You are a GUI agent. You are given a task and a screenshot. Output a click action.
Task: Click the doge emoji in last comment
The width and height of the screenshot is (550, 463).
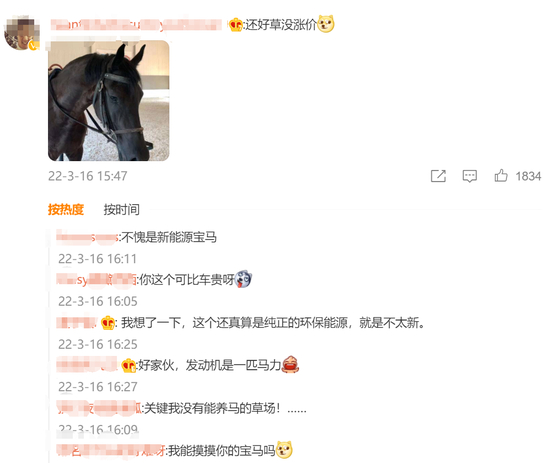(284, 450)
